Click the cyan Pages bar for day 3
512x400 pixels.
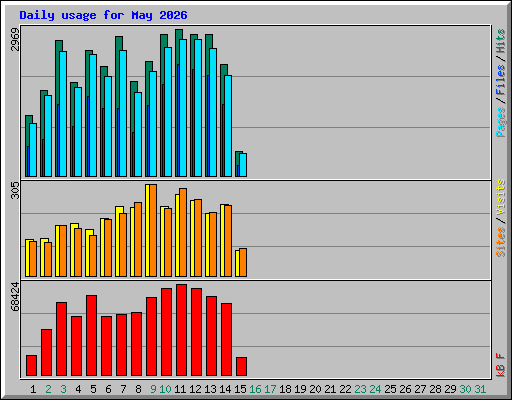pos(63,114)
